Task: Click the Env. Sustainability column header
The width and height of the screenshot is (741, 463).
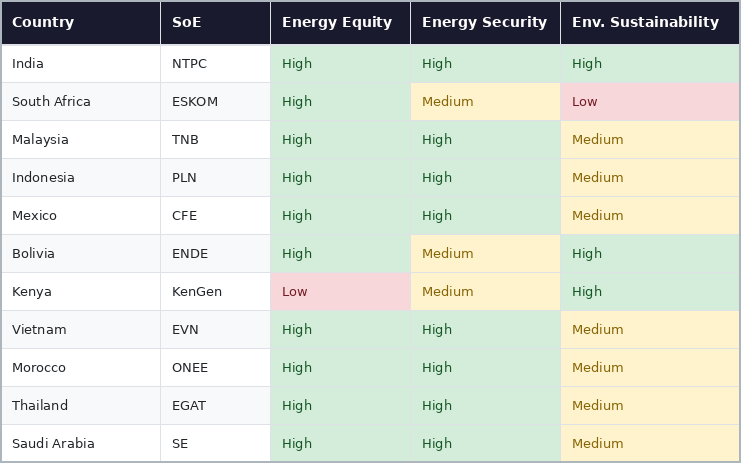Action: pos(650,23)
